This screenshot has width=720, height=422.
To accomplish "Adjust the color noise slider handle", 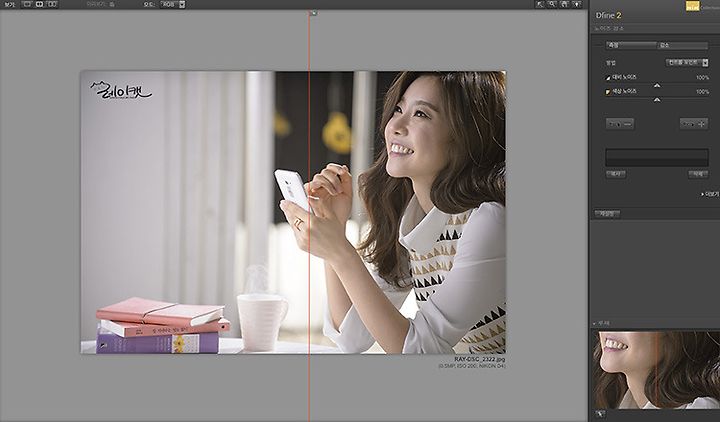I will click(657, 100).
